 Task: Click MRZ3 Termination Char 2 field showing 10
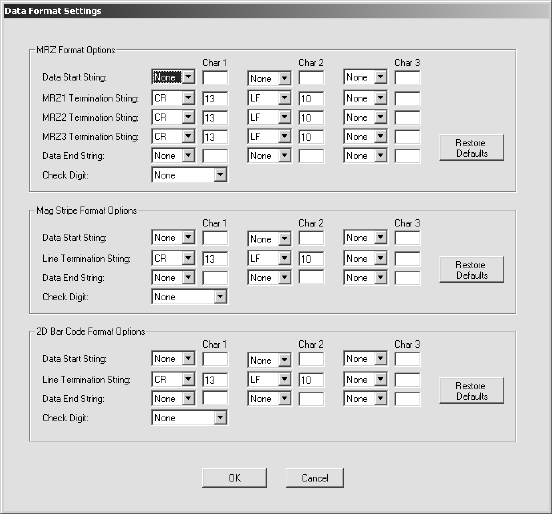pos(311,137)
